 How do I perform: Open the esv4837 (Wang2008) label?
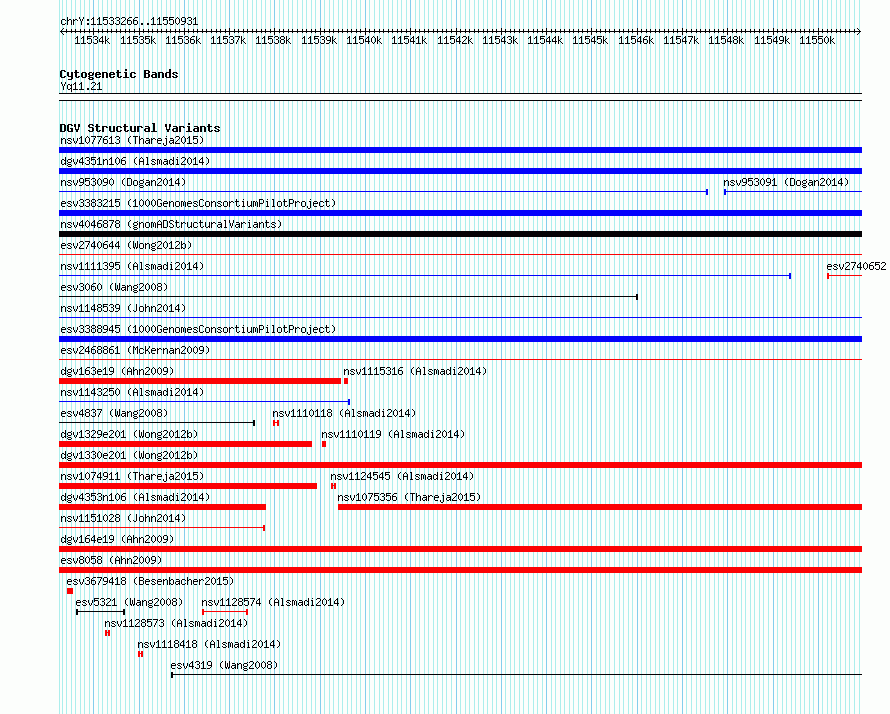114,413
